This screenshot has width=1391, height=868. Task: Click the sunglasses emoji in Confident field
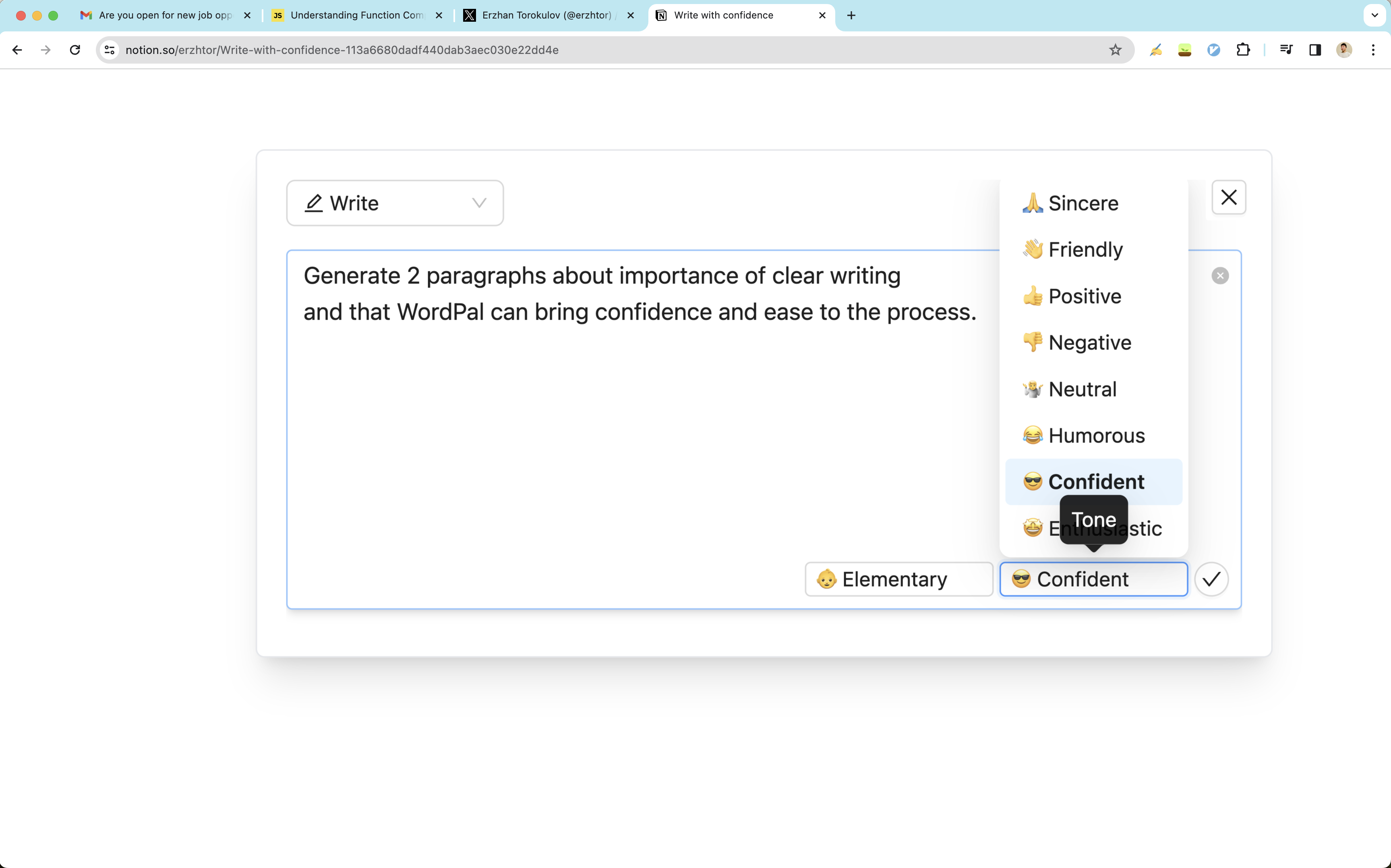1021,579
